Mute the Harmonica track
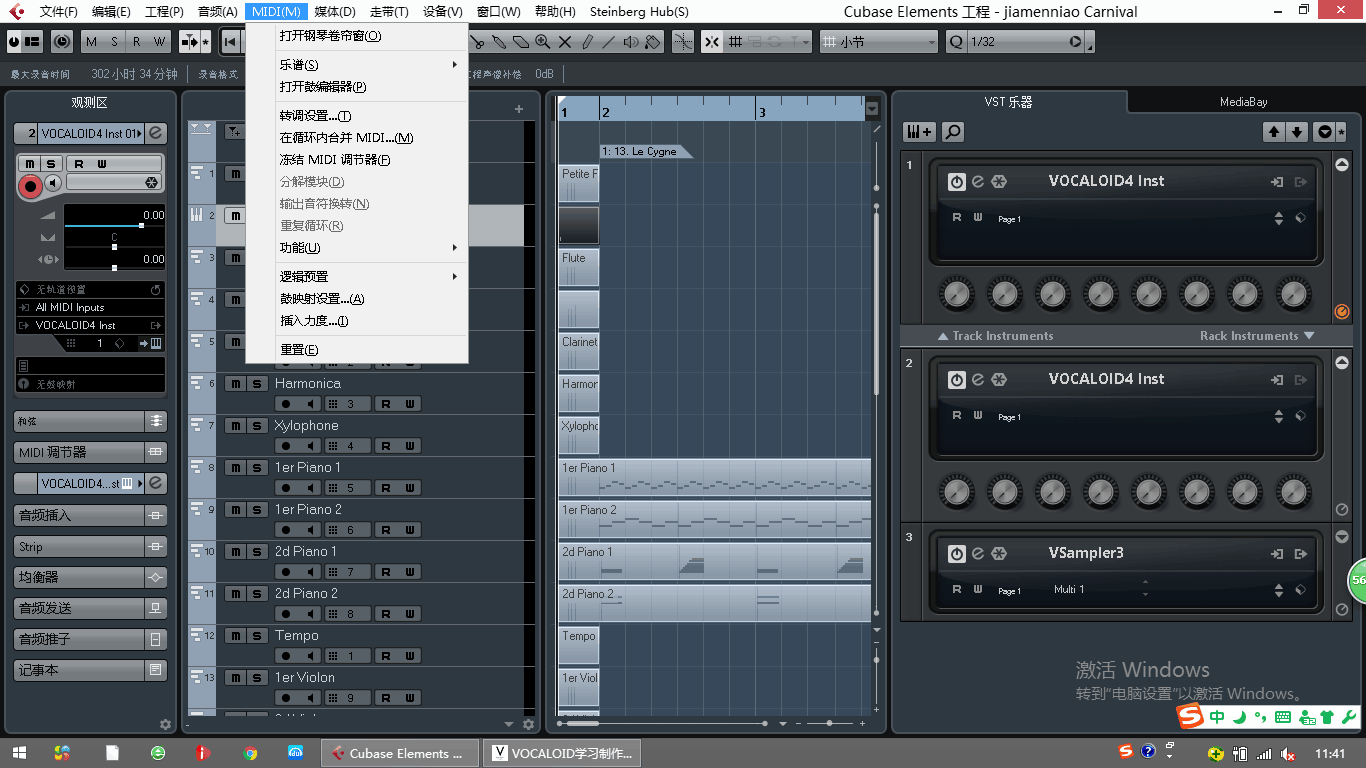Viewport: 1366px width, 768px height. point(234,384)
